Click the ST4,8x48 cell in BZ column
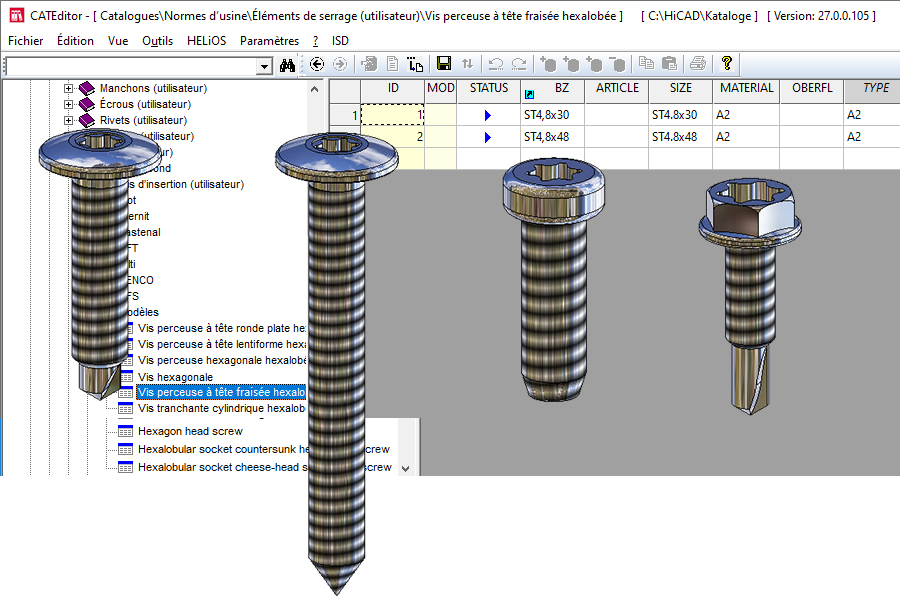 (x=546, y=137)
